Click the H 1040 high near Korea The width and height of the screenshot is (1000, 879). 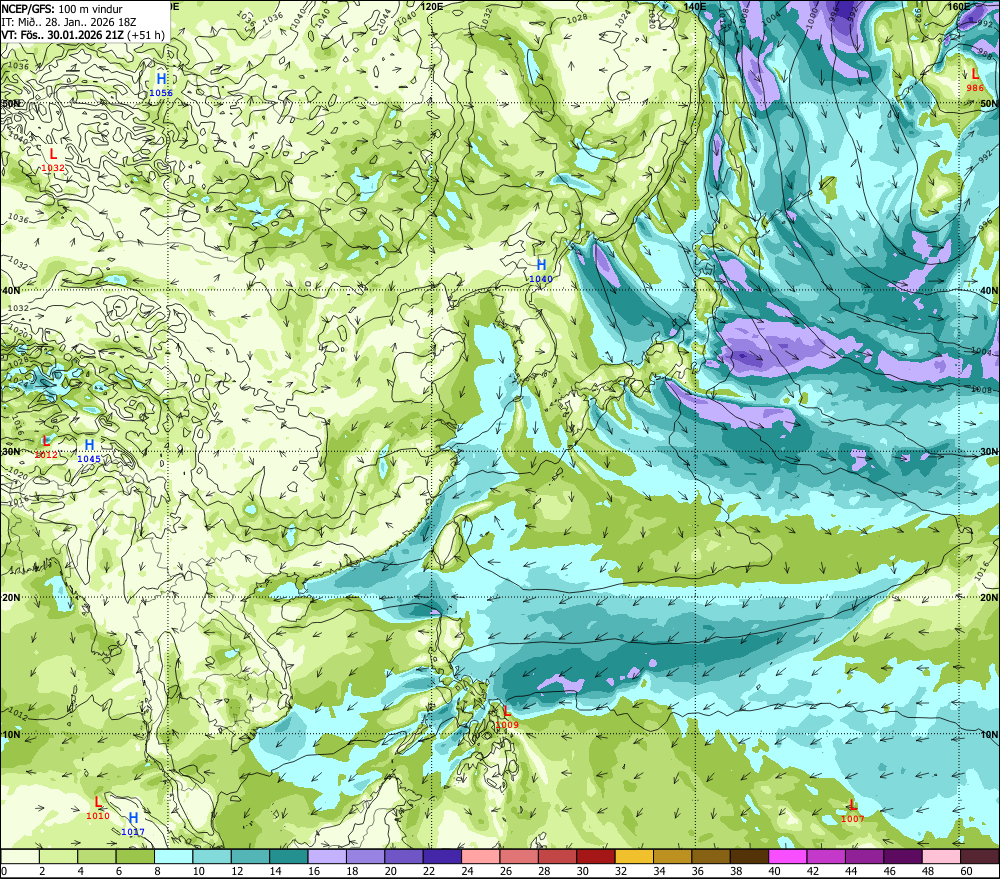pyautogui.click(x=541, y=270)
